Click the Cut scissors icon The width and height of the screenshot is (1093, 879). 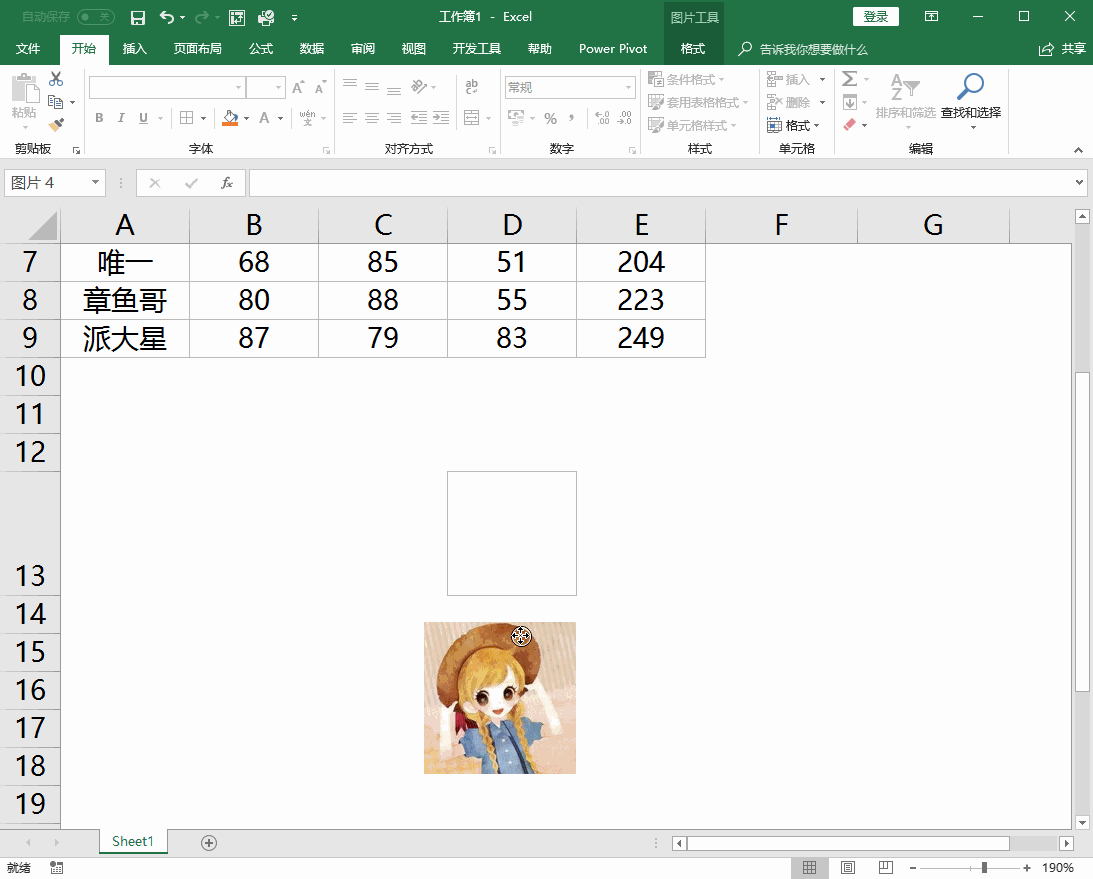tap(56, 79)
